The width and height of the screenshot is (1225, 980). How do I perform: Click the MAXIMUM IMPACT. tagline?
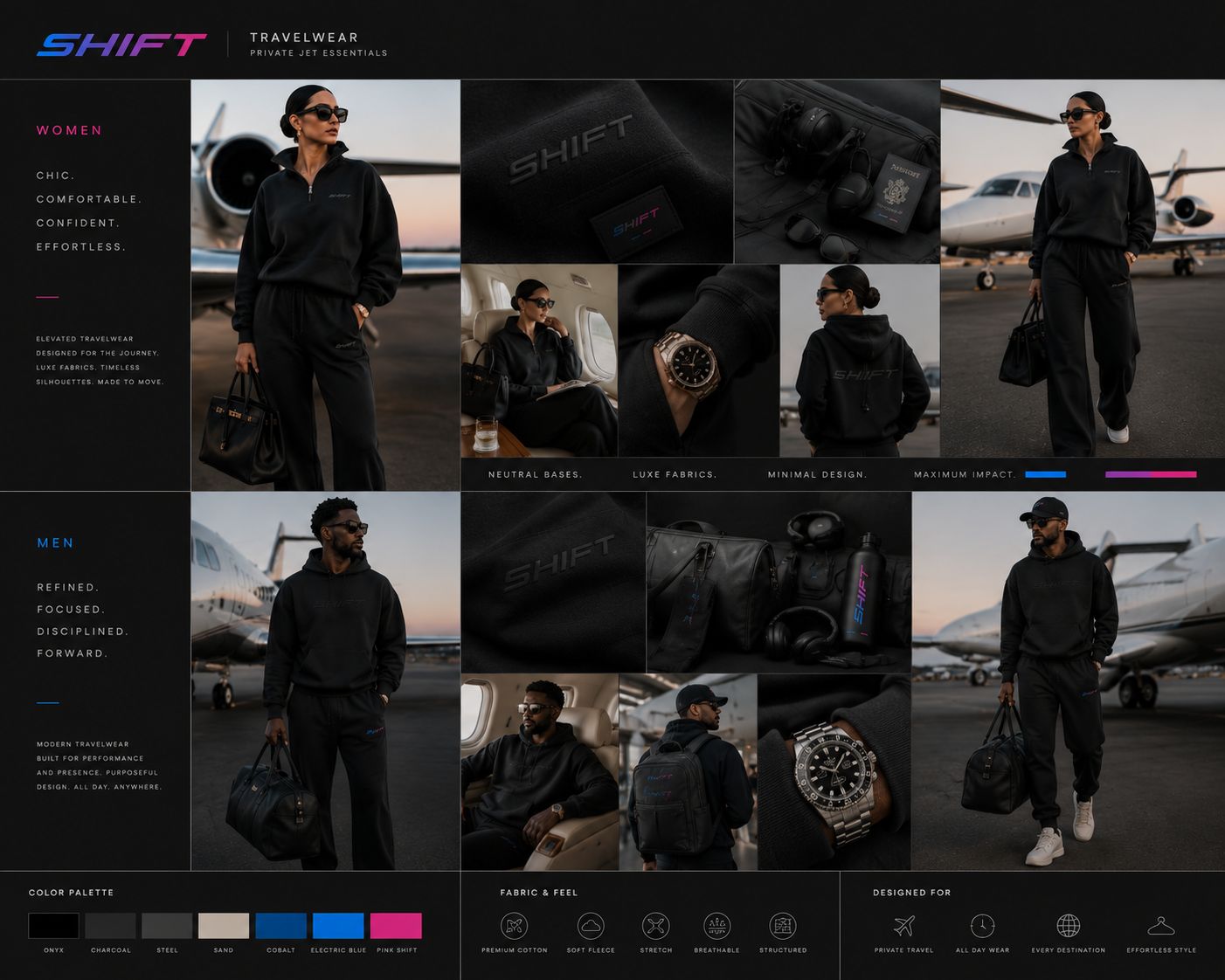[x=965, y=475]
